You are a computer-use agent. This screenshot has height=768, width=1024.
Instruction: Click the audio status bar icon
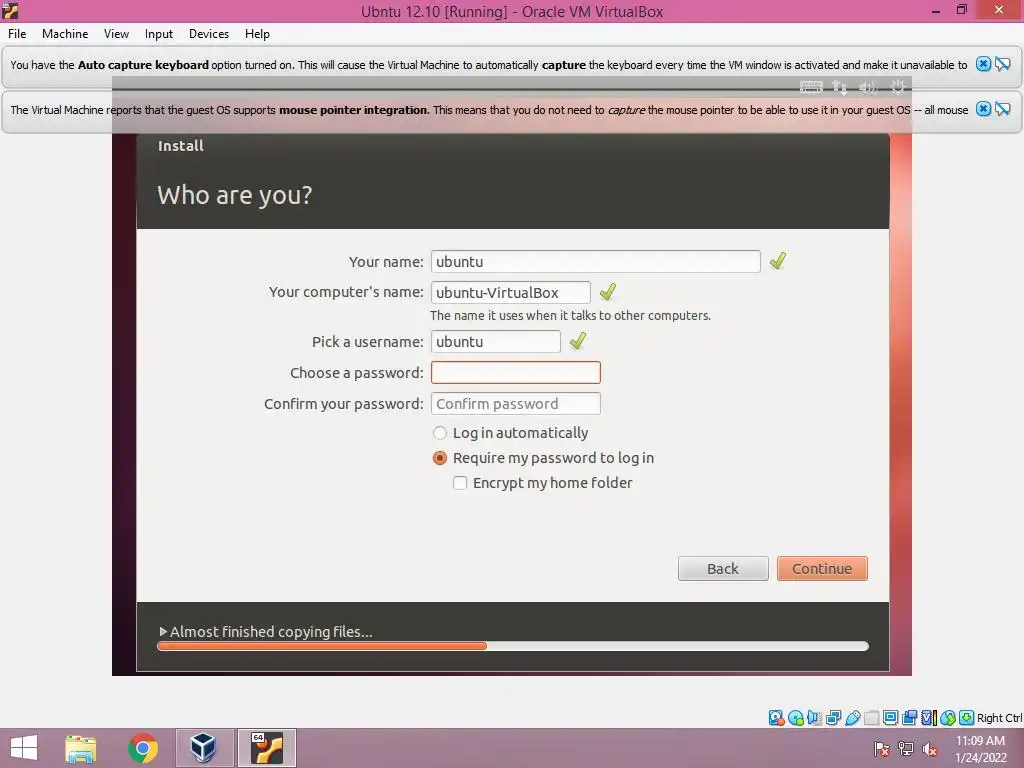(x=814, y=718)
